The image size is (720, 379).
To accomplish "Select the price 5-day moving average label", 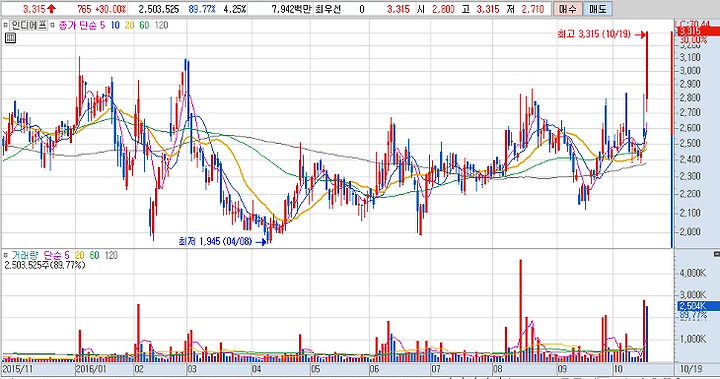I will [102, 25].
